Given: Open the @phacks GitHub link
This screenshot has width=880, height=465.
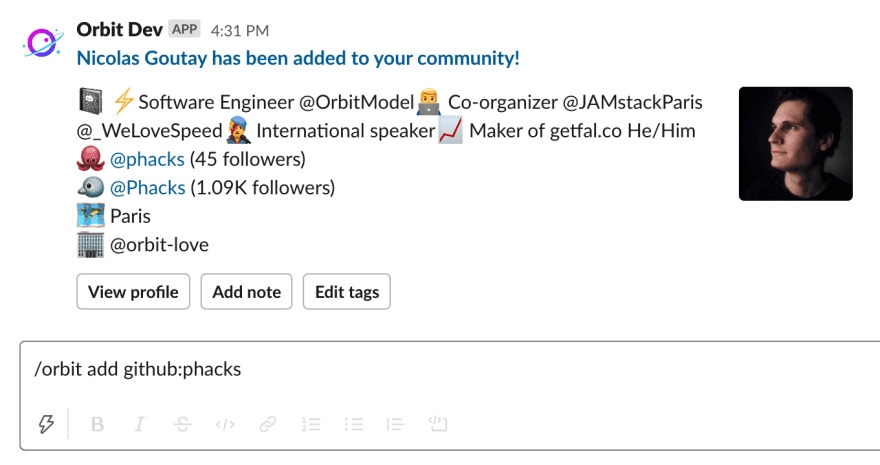Looking at the screenshot, I should (x=147, y=159).
